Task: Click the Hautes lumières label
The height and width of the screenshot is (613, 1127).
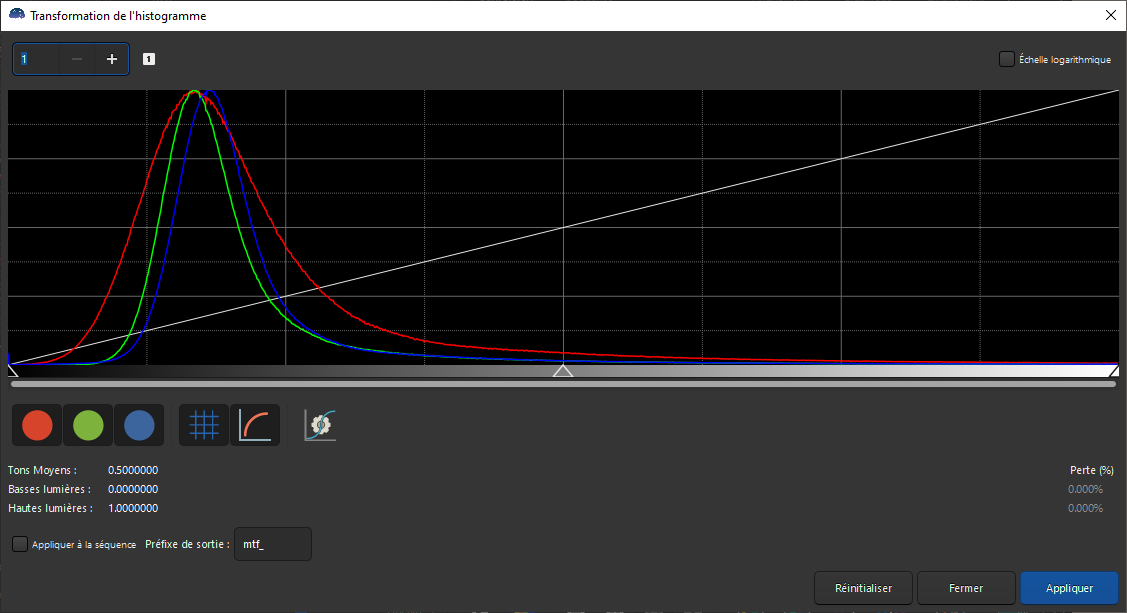Action: [50, 508]
